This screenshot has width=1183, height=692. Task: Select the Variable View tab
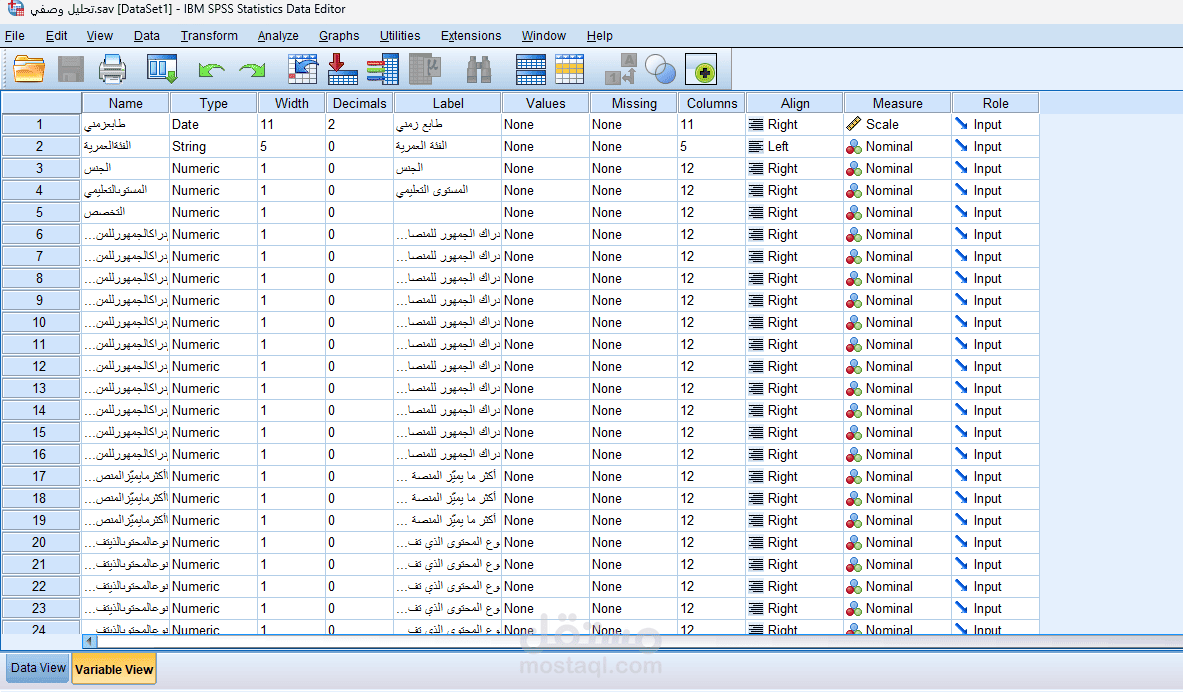click(x=114, y=669)
